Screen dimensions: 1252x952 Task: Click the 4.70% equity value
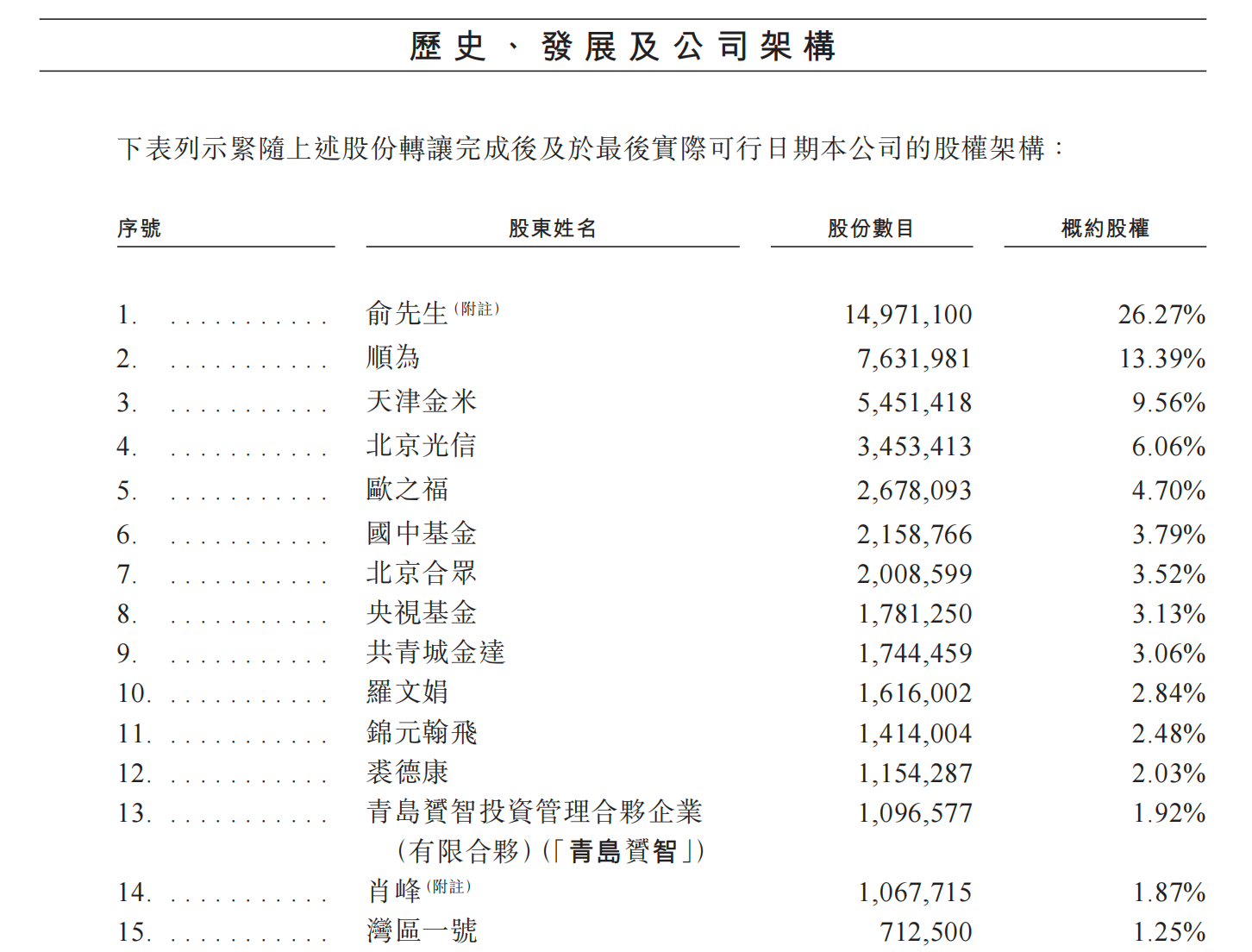tap(1168, 491)
